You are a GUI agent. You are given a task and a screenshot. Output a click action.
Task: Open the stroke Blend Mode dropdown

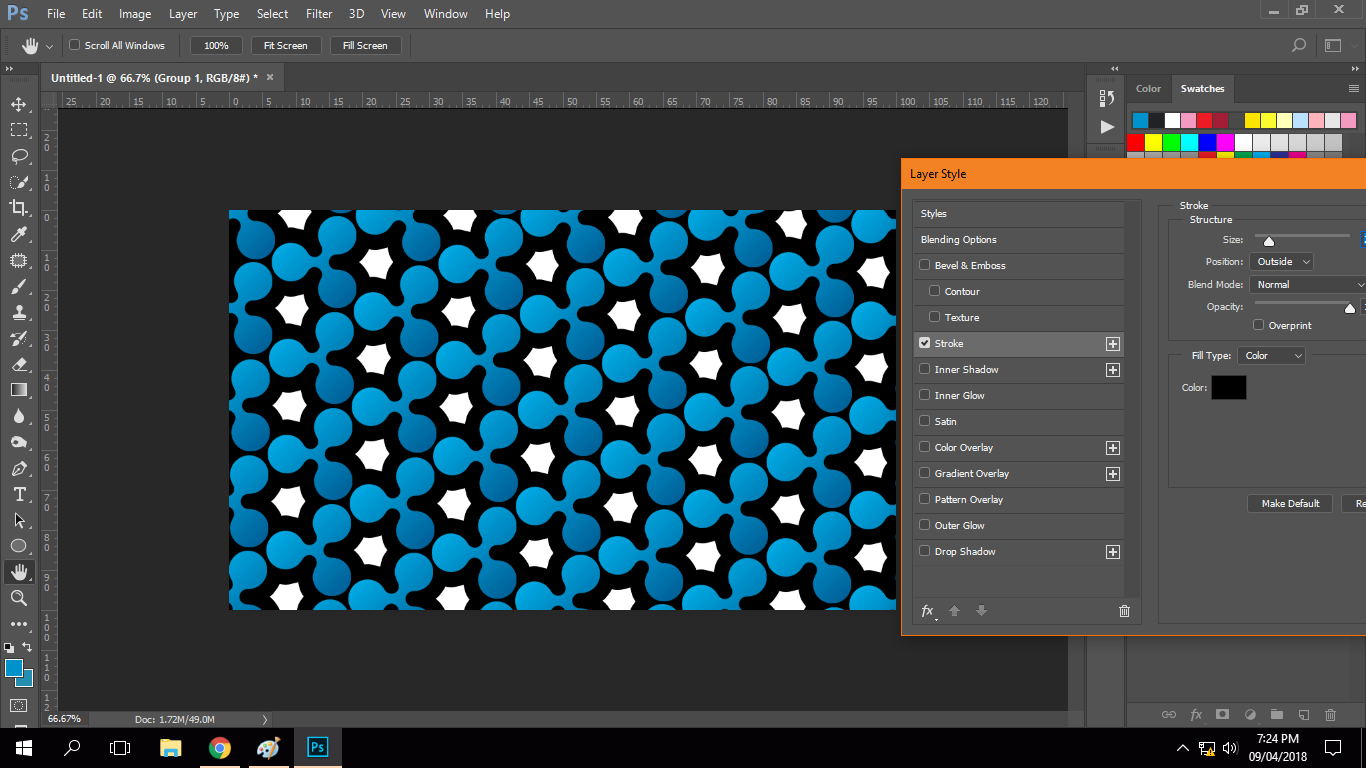click(1308, 285)
